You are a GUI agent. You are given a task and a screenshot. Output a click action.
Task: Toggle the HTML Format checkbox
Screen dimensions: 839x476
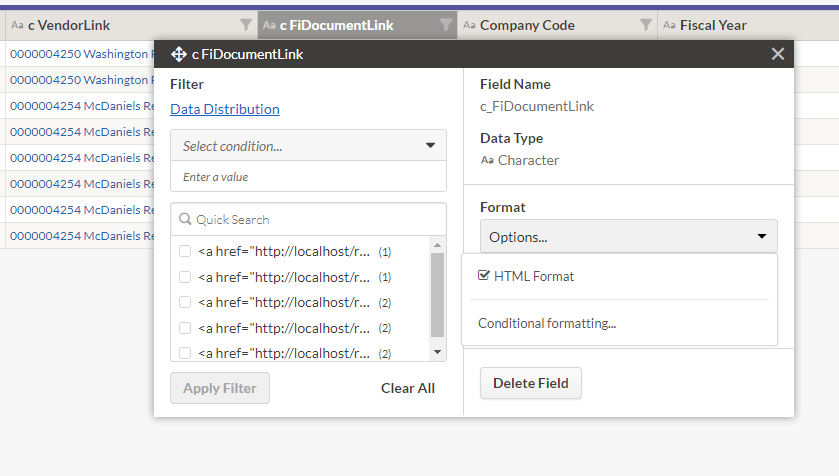pos(485,276)
